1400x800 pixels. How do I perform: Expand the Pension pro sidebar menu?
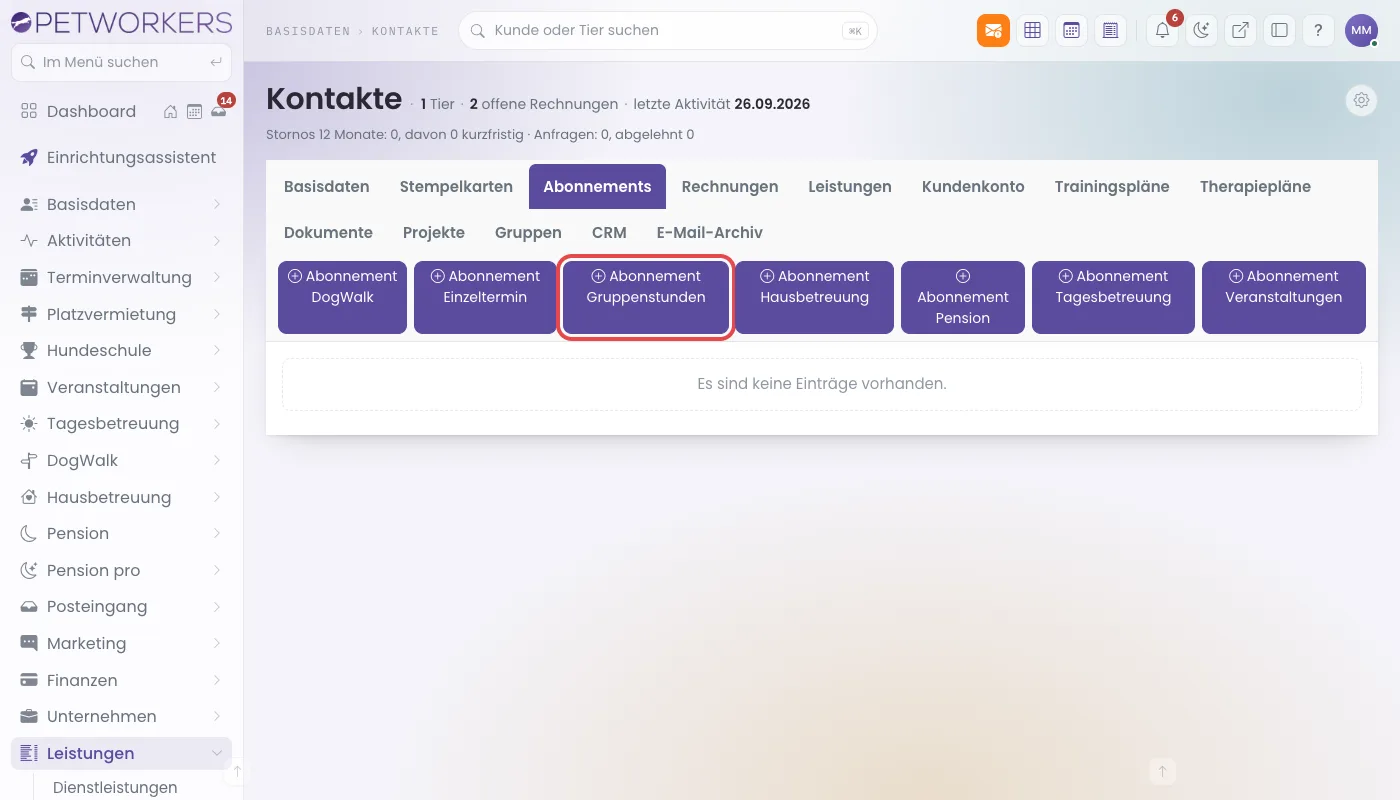(x=120, y=570)
